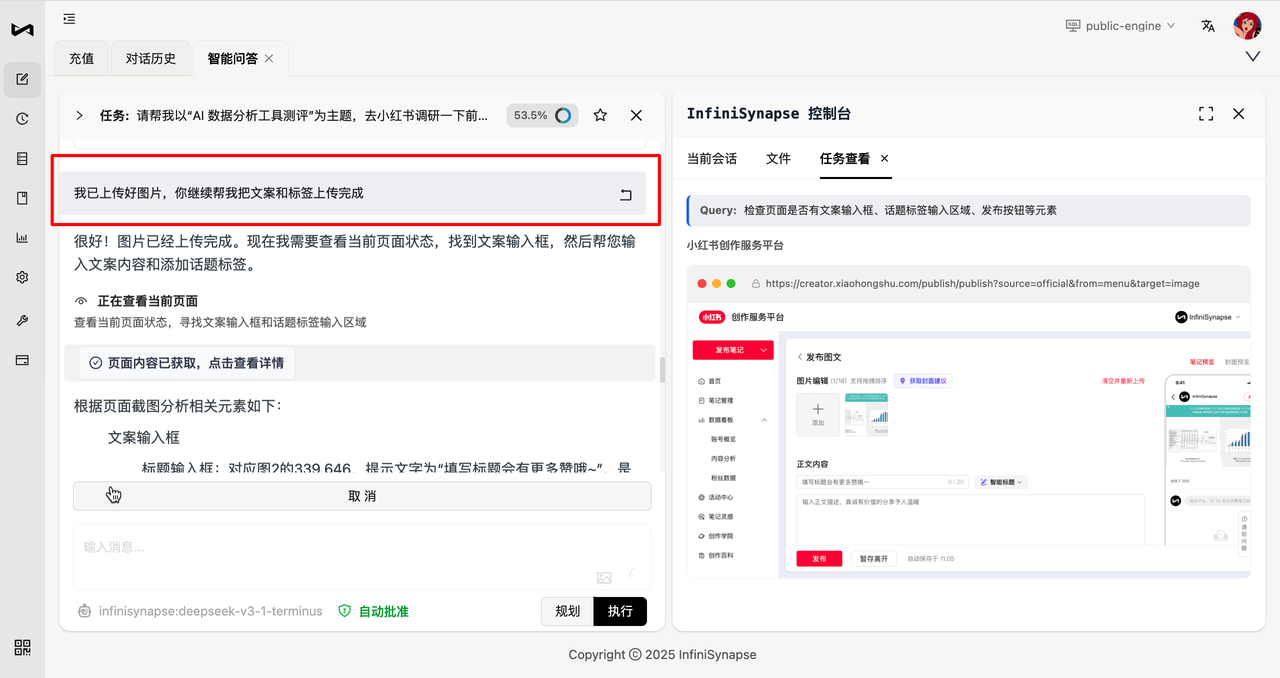Open the public-engine dropdown
The image size is (1280, 678).
[1120, 26]
